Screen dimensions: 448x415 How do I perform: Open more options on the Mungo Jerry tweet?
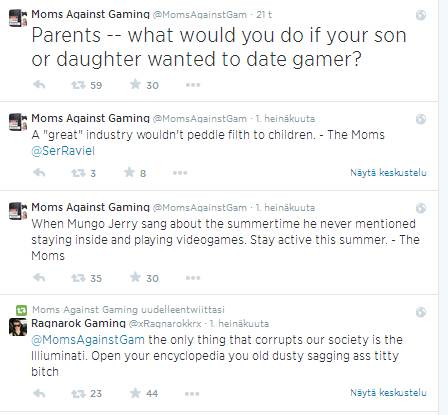[193, 278]
